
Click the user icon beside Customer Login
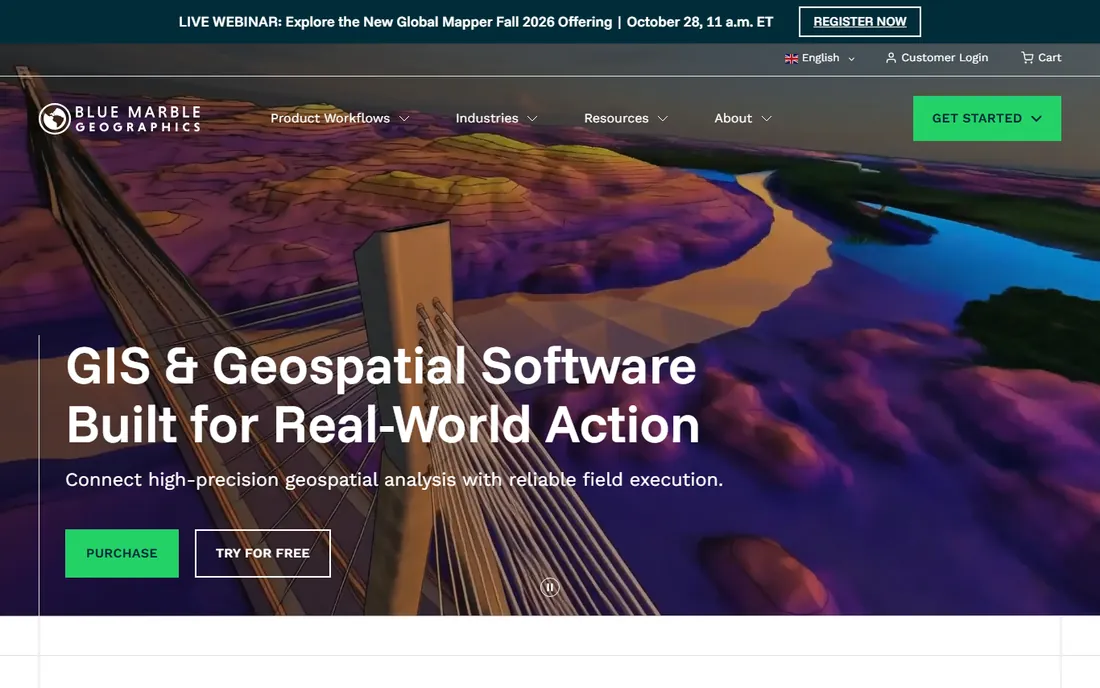click(890, 58)
